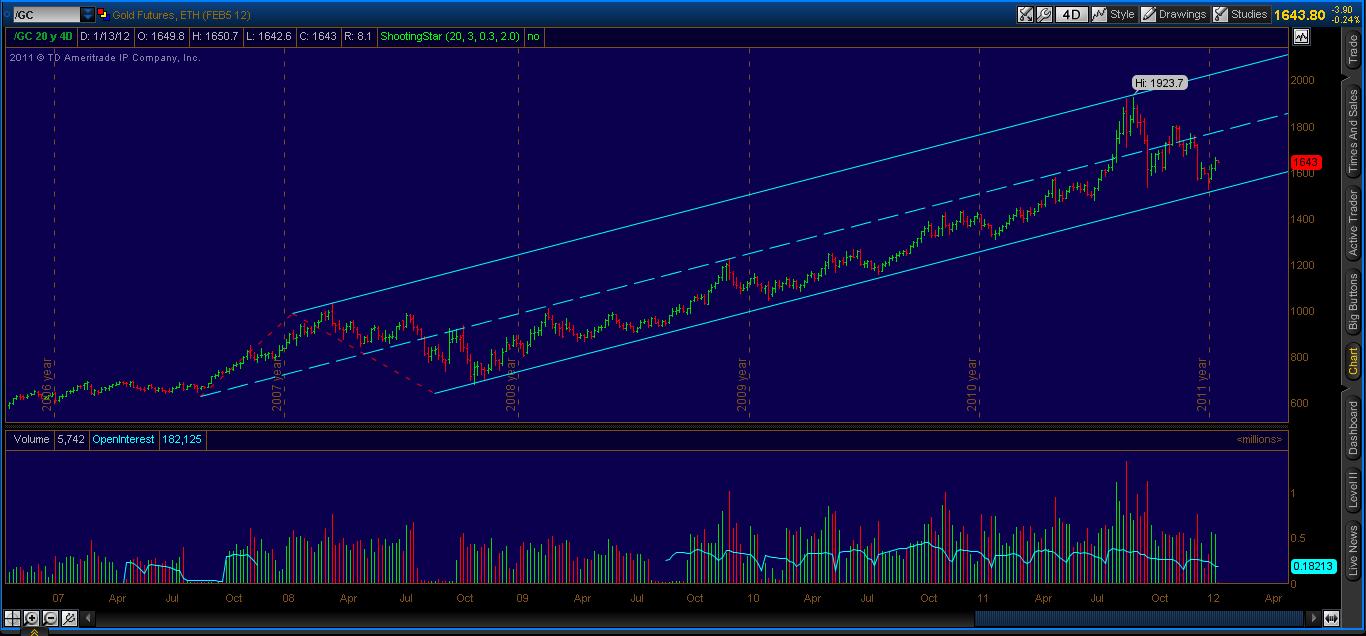Click the red 1643 last-price tag on axis
1366x636 pixels.
[x=1306, y=162]
